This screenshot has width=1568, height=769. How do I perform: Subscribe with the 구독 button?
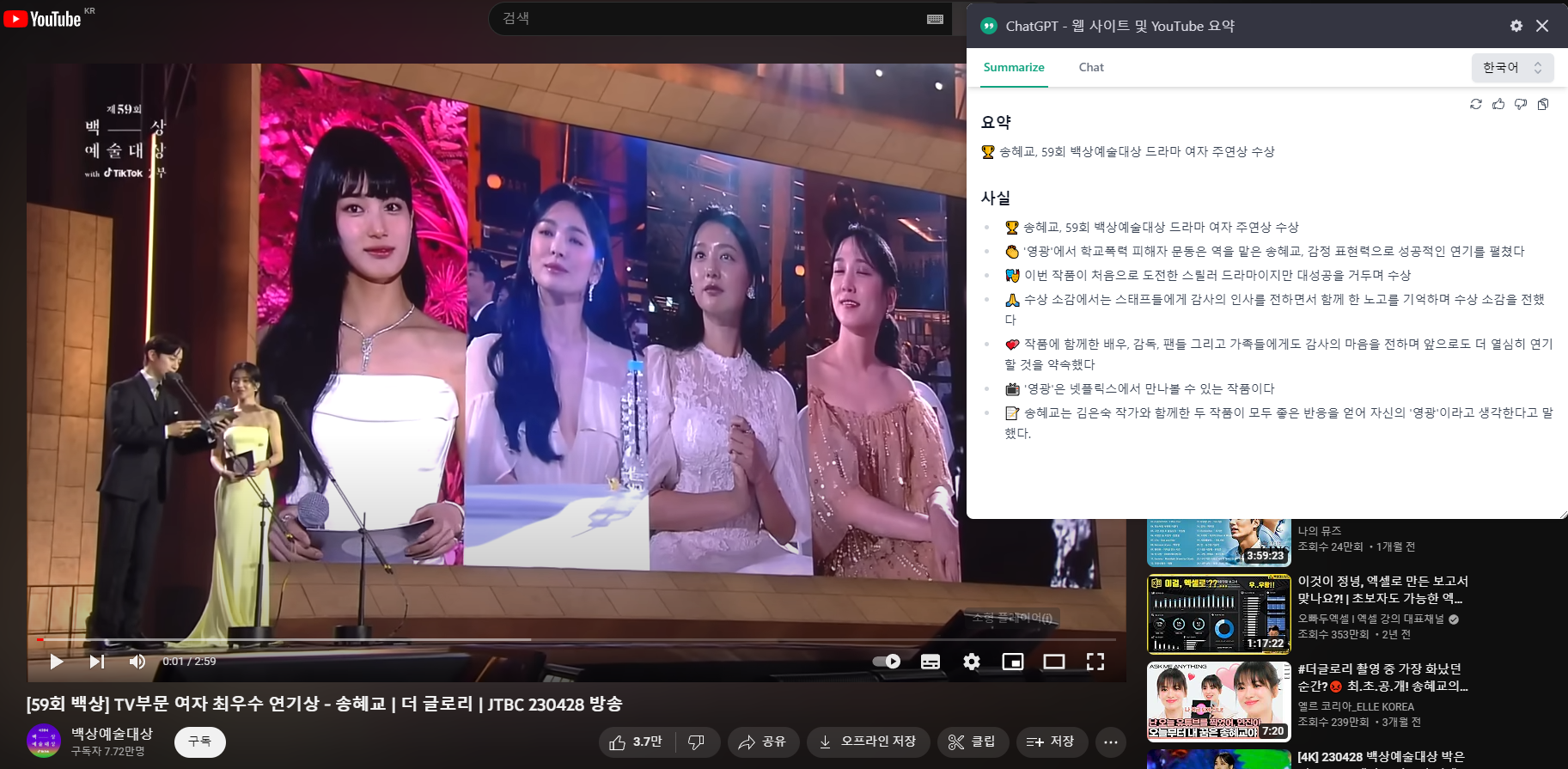200,742
